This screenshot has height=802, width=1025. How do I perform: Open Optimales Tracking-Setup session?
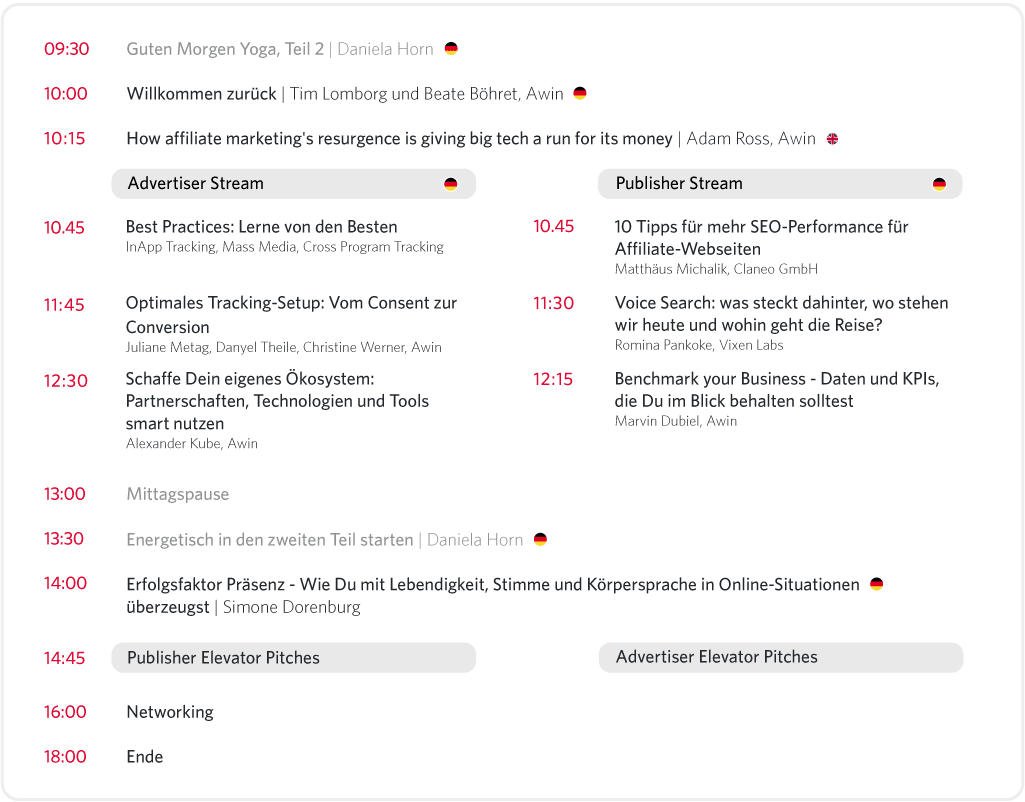(291, 314)
